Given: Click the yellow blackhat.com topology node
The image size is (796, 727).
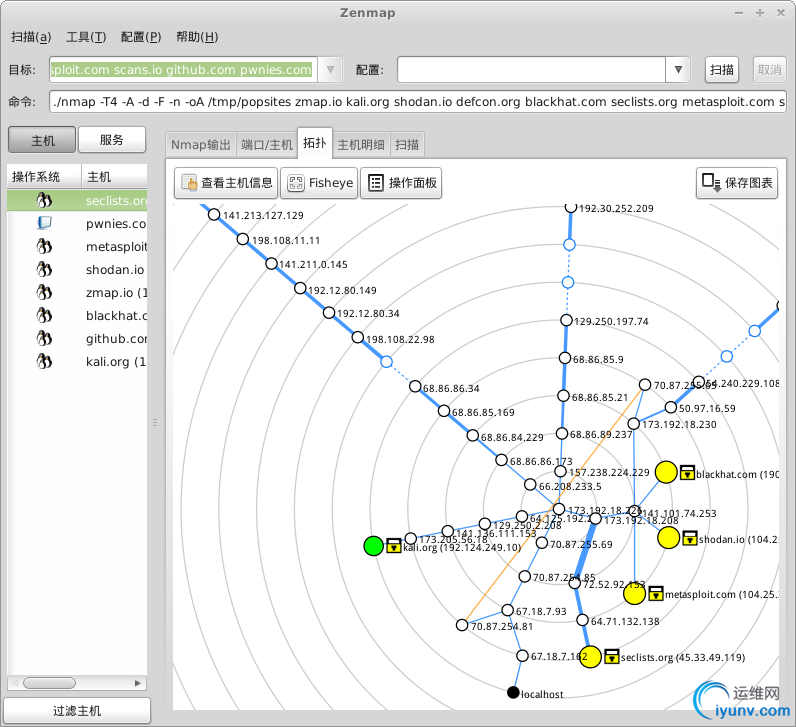Looking at the screenshot, I should 666,472.
